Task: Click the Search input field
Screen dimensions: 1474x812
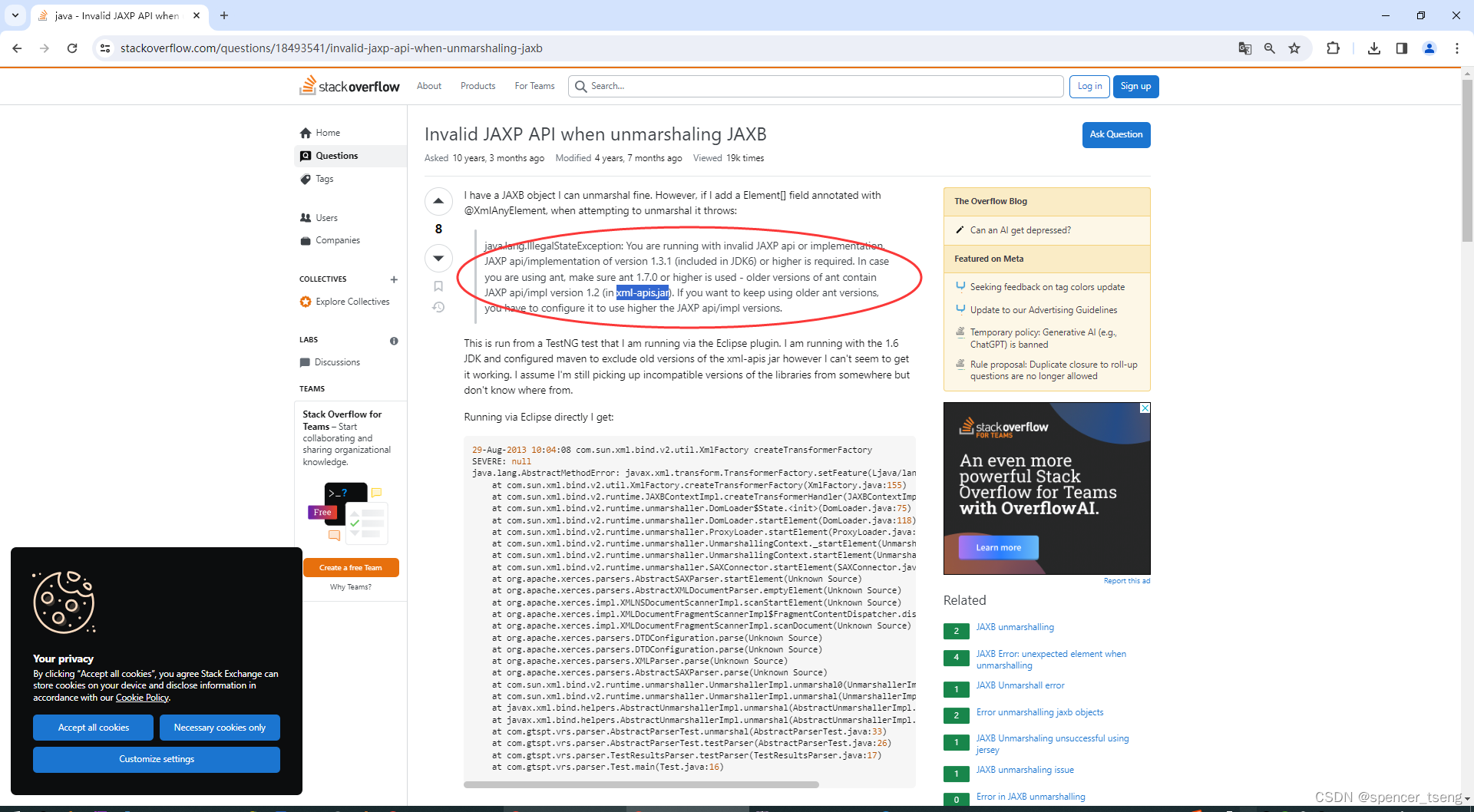Action: point(815,86)
